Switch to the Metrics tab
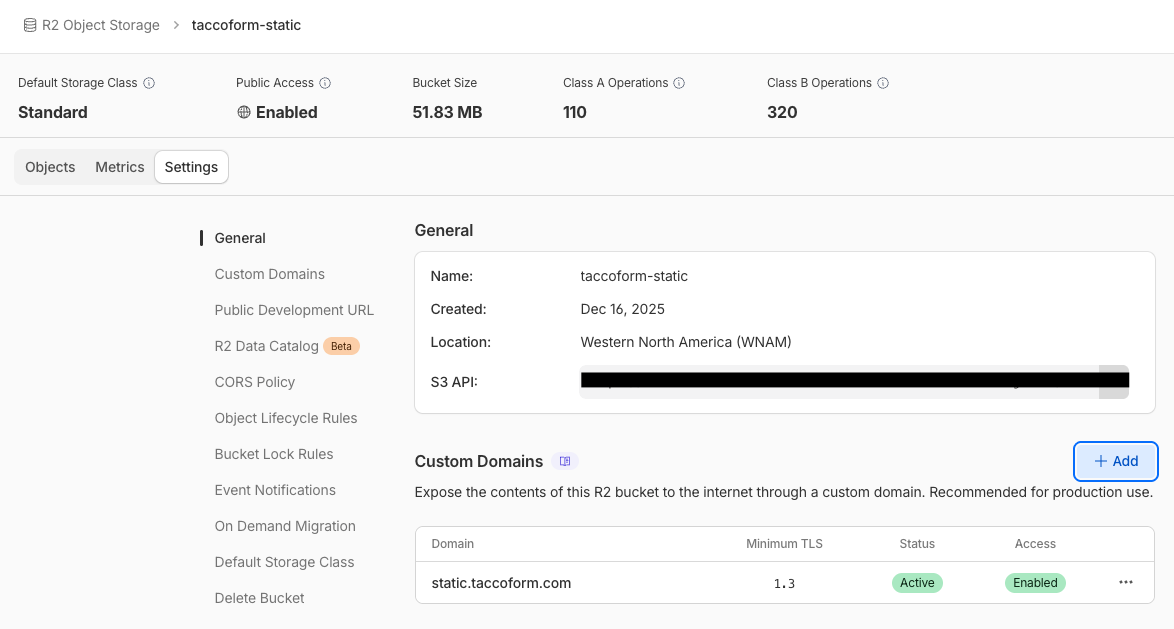1174x629 pixels. (119, 166)
